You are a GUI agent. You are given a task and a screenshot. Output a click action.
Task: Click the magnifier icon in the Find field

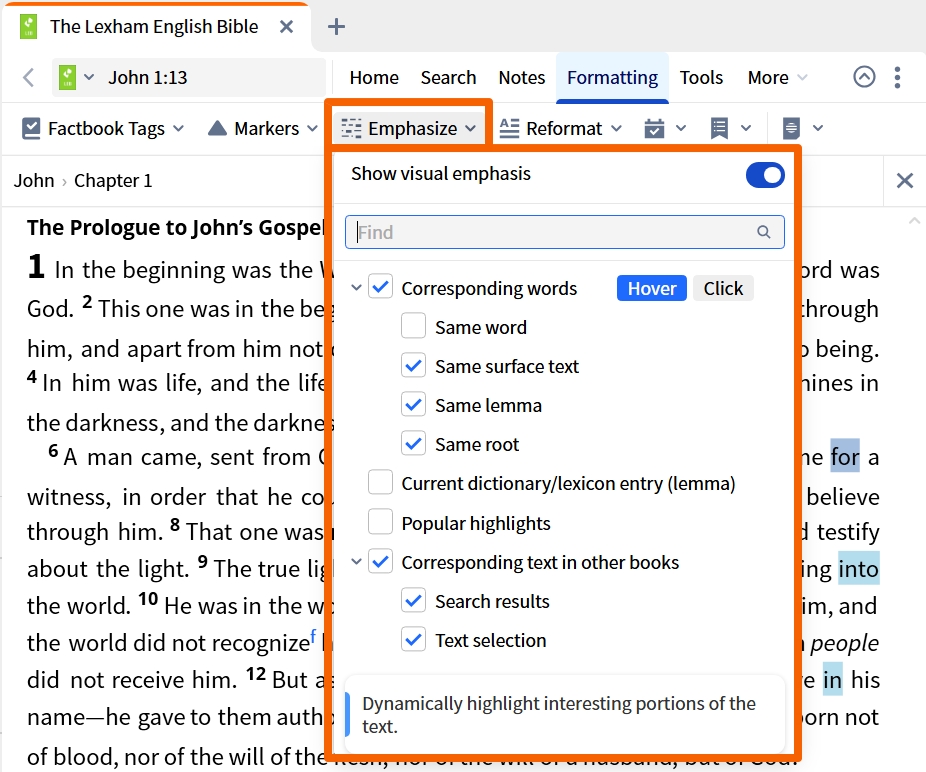pyautogui.click(x=764, y=232)
